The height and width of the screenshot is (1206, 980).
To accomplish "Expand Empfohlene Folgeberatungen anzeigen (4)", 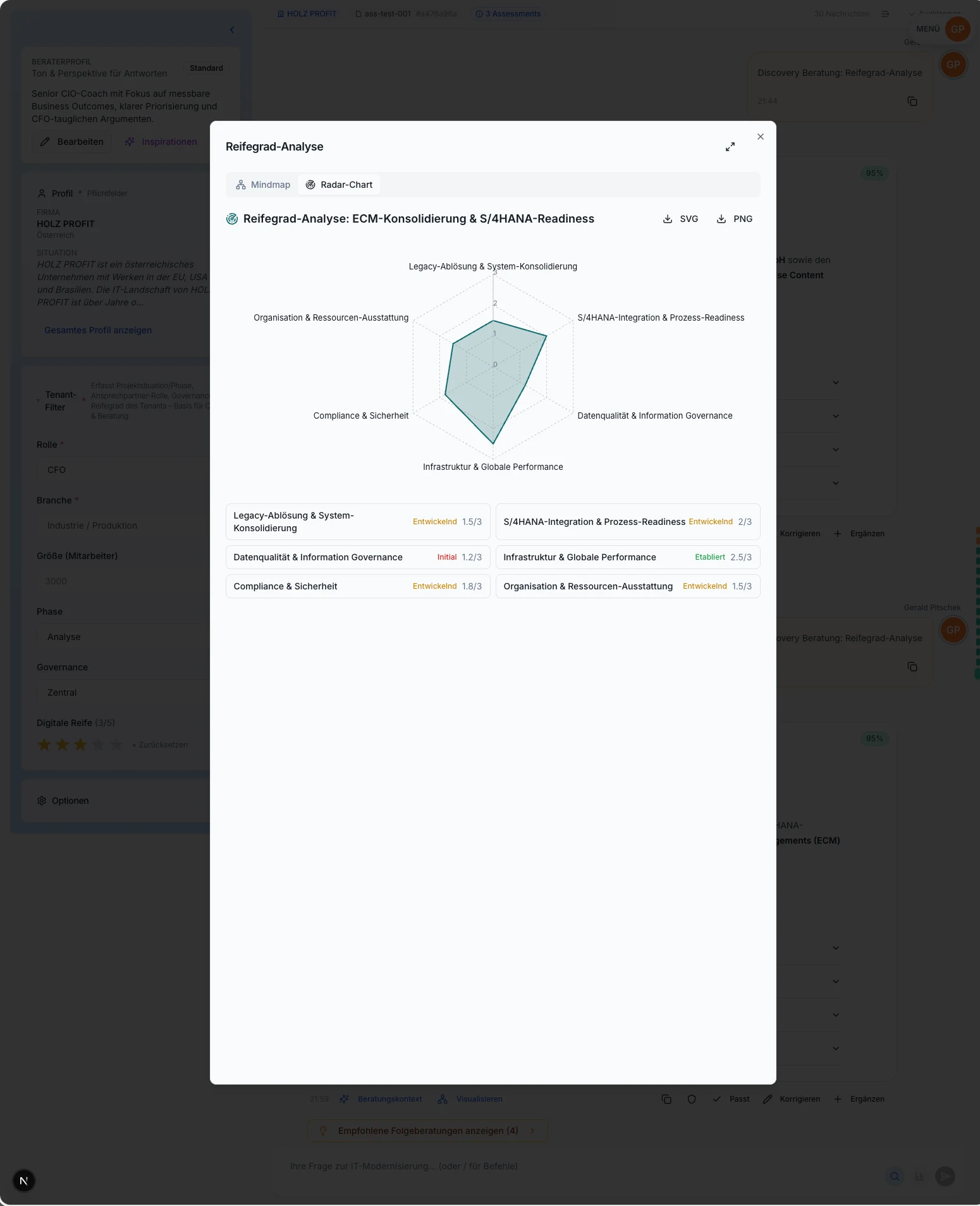I will click(427, 1131).
